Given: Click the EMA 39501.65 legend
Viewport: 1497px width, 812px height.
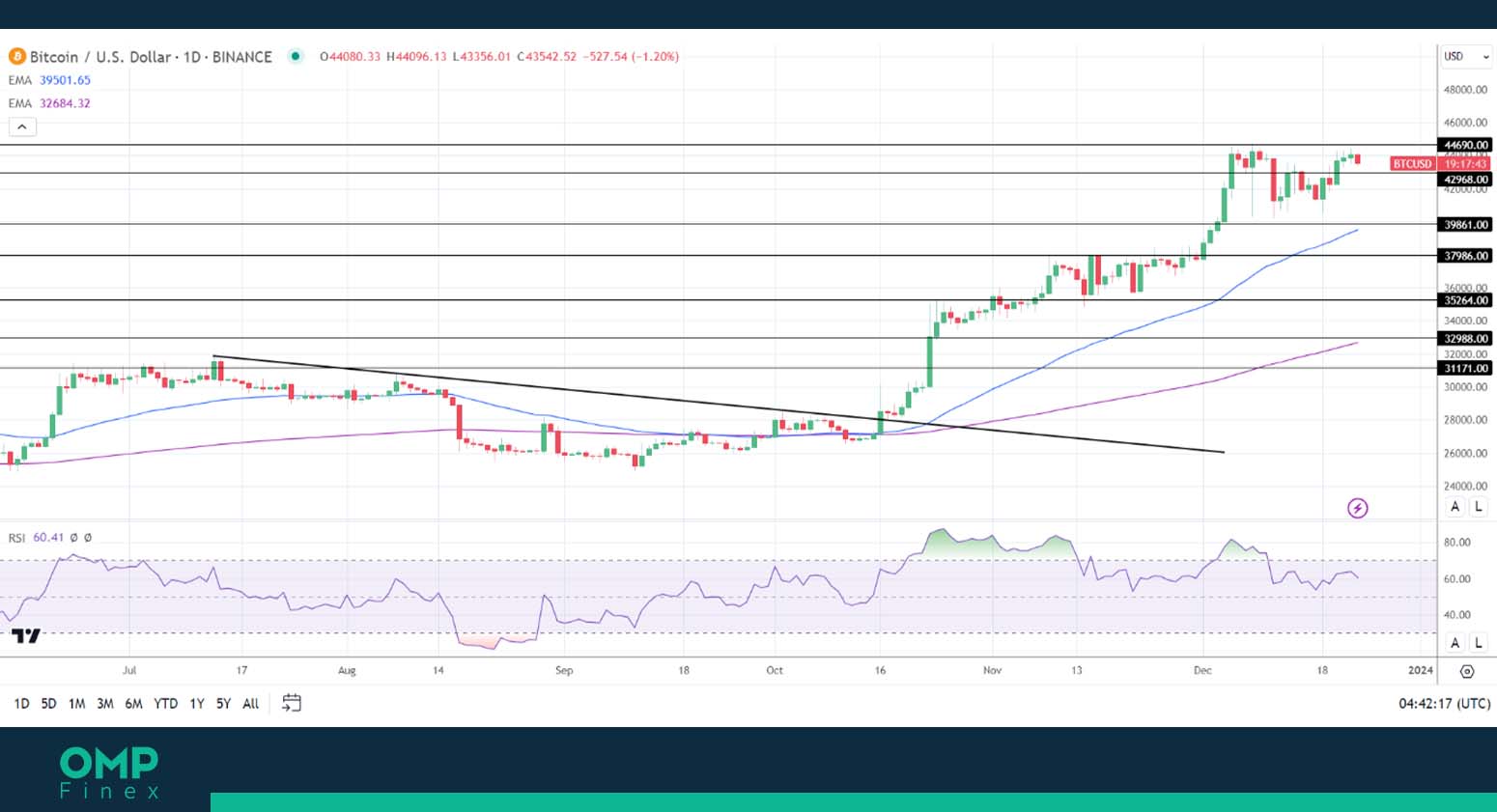Looking at the screenshot, I should point(49,80).
